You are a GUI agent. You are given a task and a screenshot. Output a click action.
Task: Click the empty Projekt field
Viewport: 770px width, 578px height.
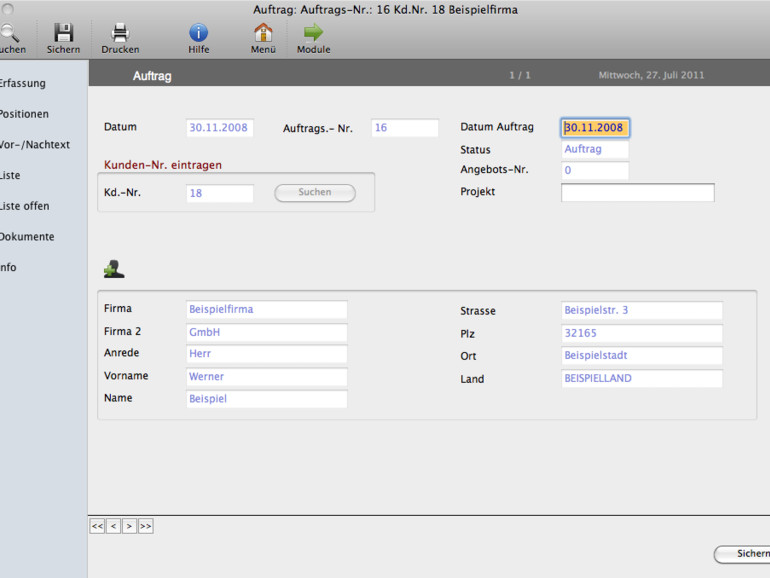tap(637, 193)
